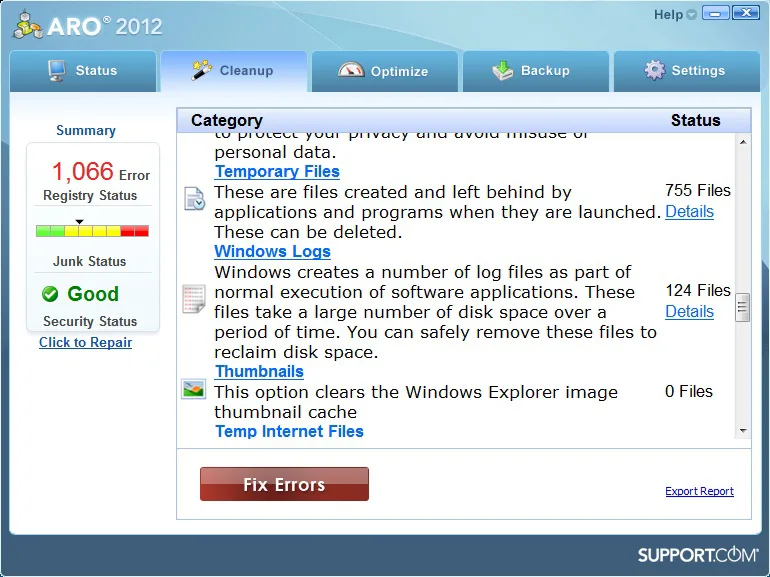Click the scrollbar down arrow
770x577 pixels.
click(743, 431)
